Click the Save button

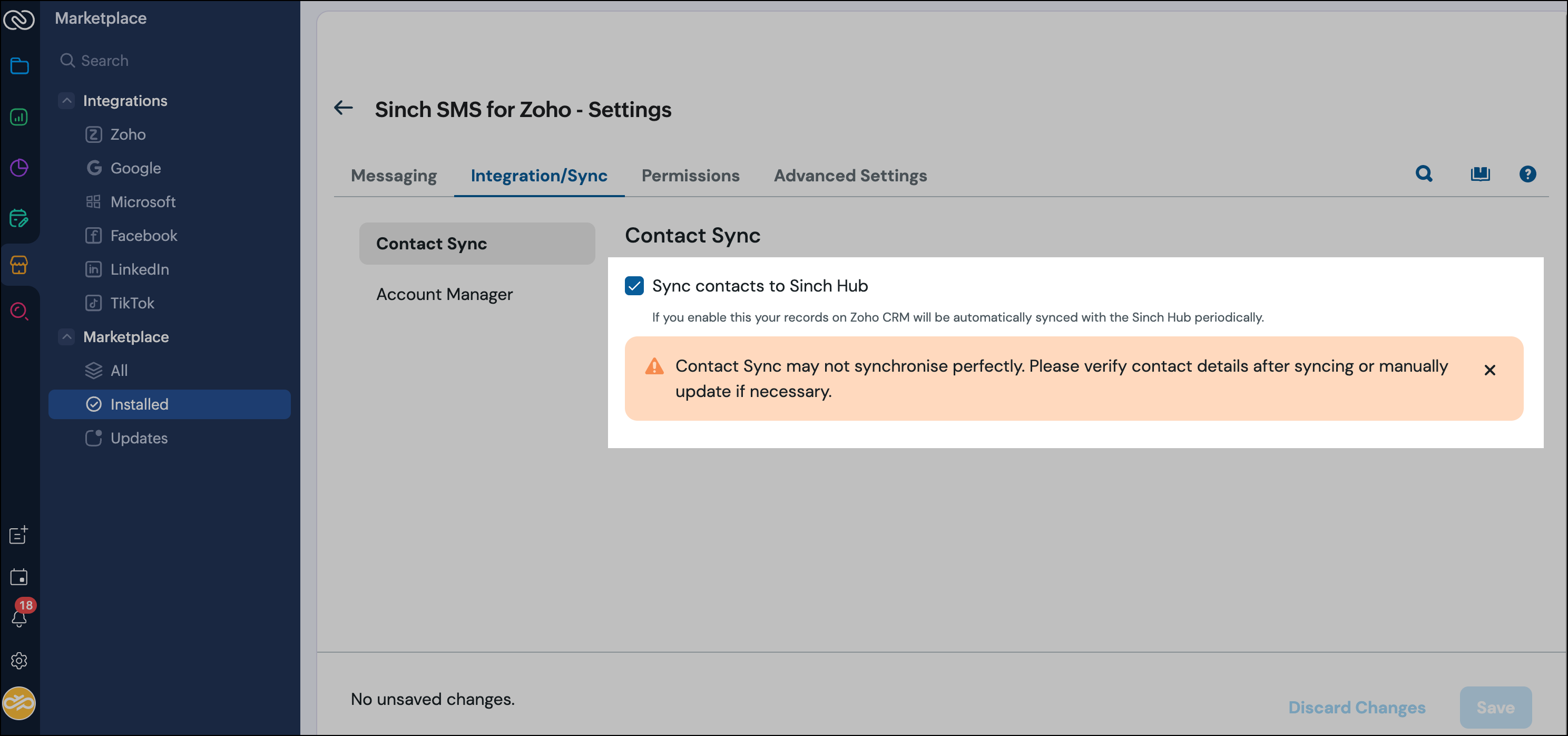tap(1496, 707)
